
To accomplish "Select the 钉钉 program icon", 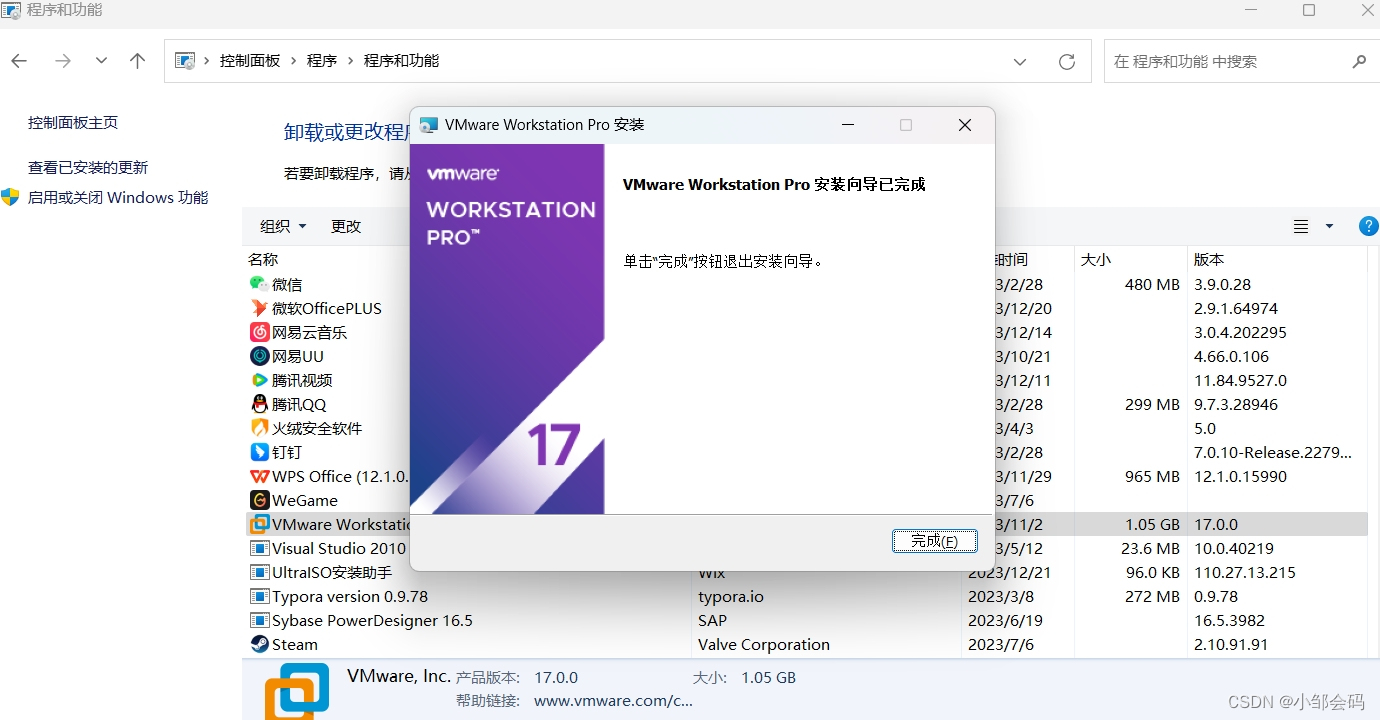I will 259,452.
